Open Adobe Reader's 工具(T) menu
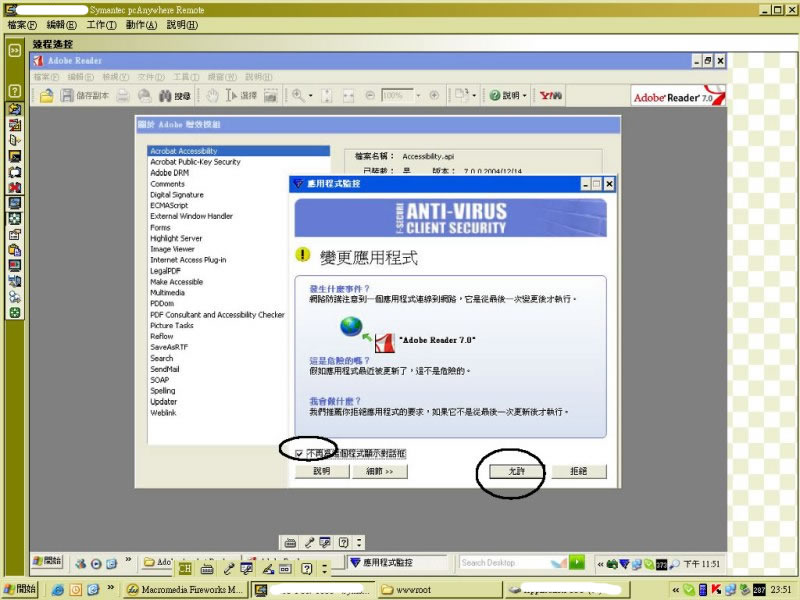The image size is (800, 600). click(186, 77)
